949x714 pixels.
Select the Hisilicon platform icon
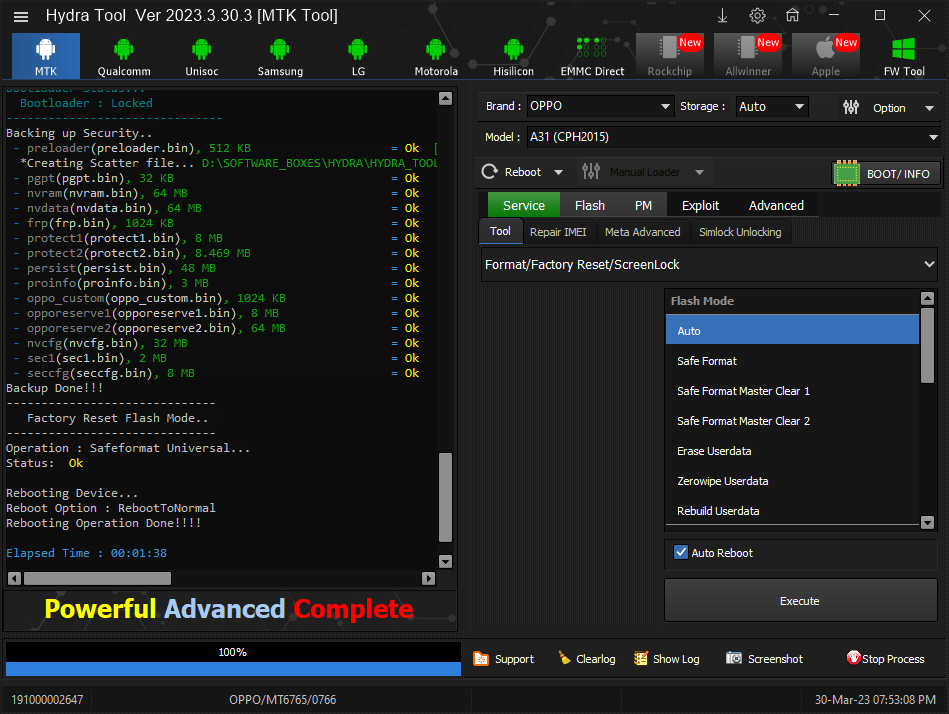(513, 56)
